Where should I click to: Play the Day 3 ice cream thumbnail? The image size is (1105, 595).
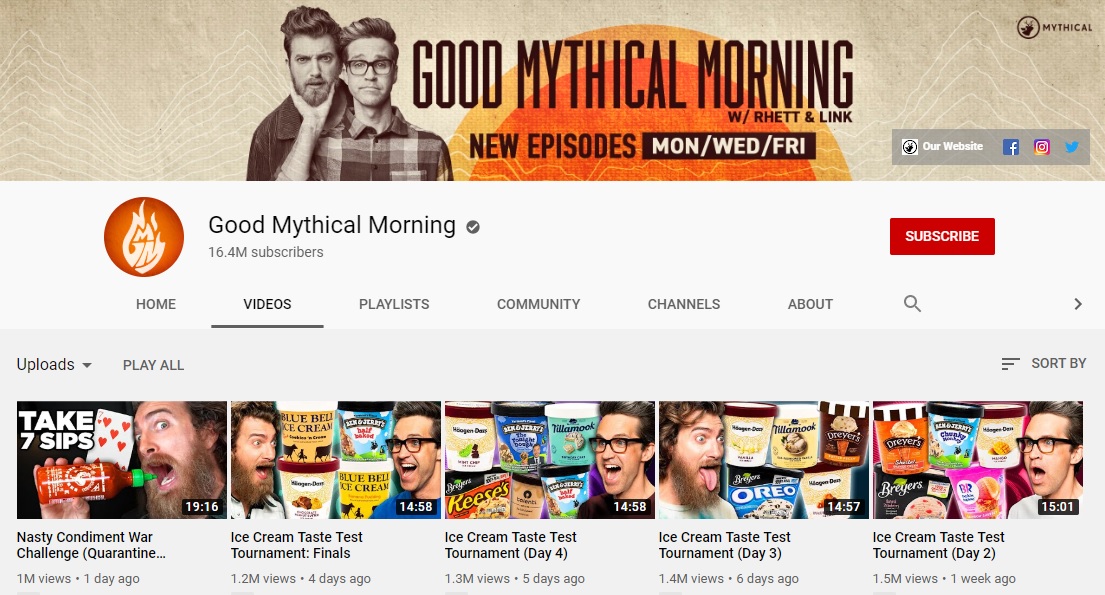click(x=764, y=460)
